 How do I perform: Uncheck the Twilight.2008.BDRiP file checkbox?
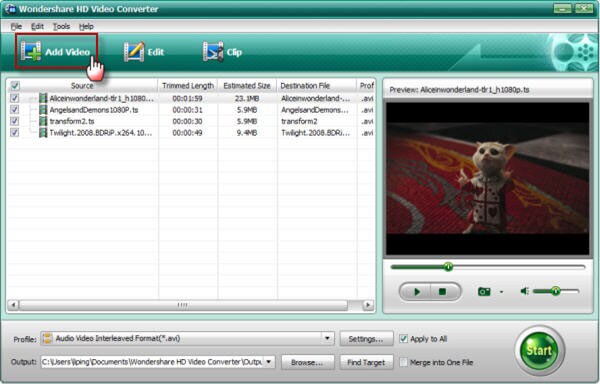pos(14,133)
